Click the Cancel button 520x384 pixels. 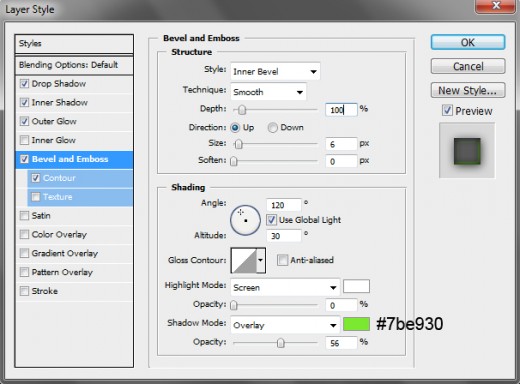468,66
